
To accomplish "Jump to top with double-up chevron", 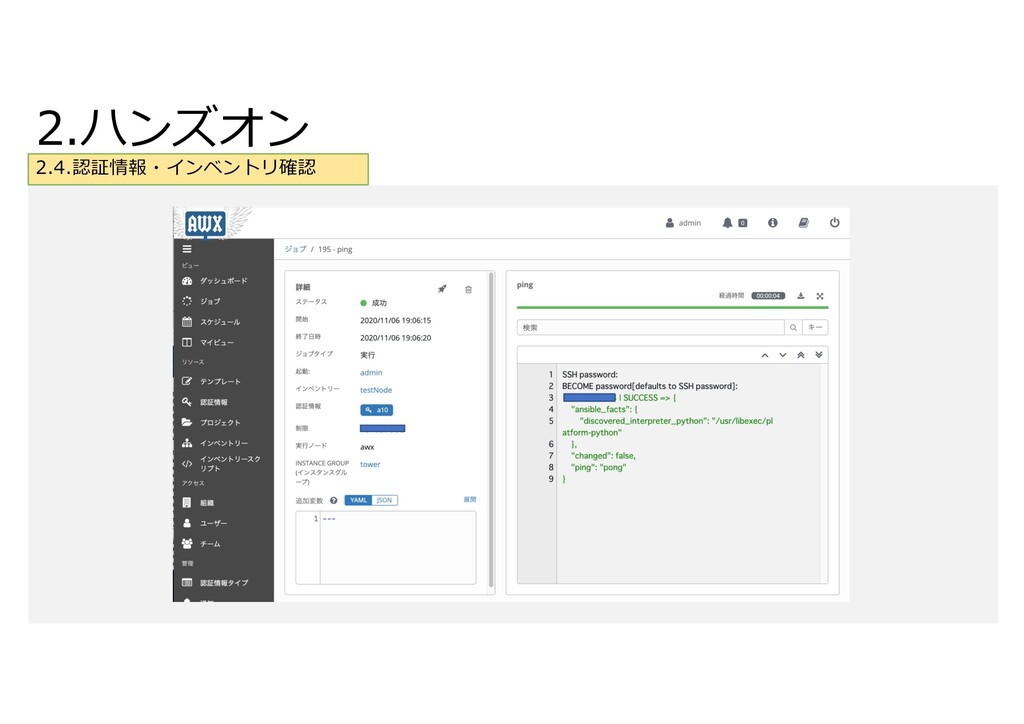I will [x=801, y=355].
